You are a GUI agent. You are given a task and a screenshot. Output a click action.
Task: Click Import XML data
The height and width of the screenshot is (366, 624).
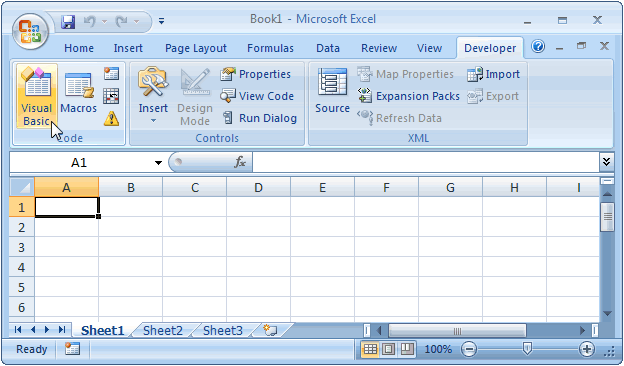click(x=493, y=74)
